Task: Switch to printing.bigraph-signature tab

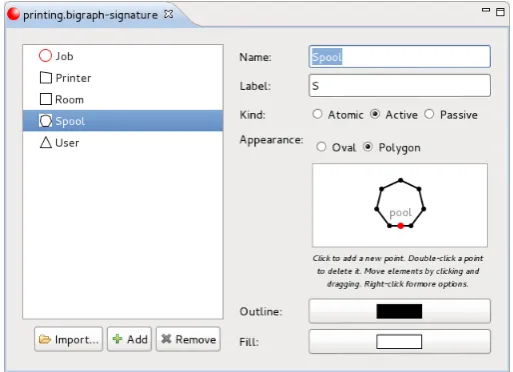Action: click(90, 15)
